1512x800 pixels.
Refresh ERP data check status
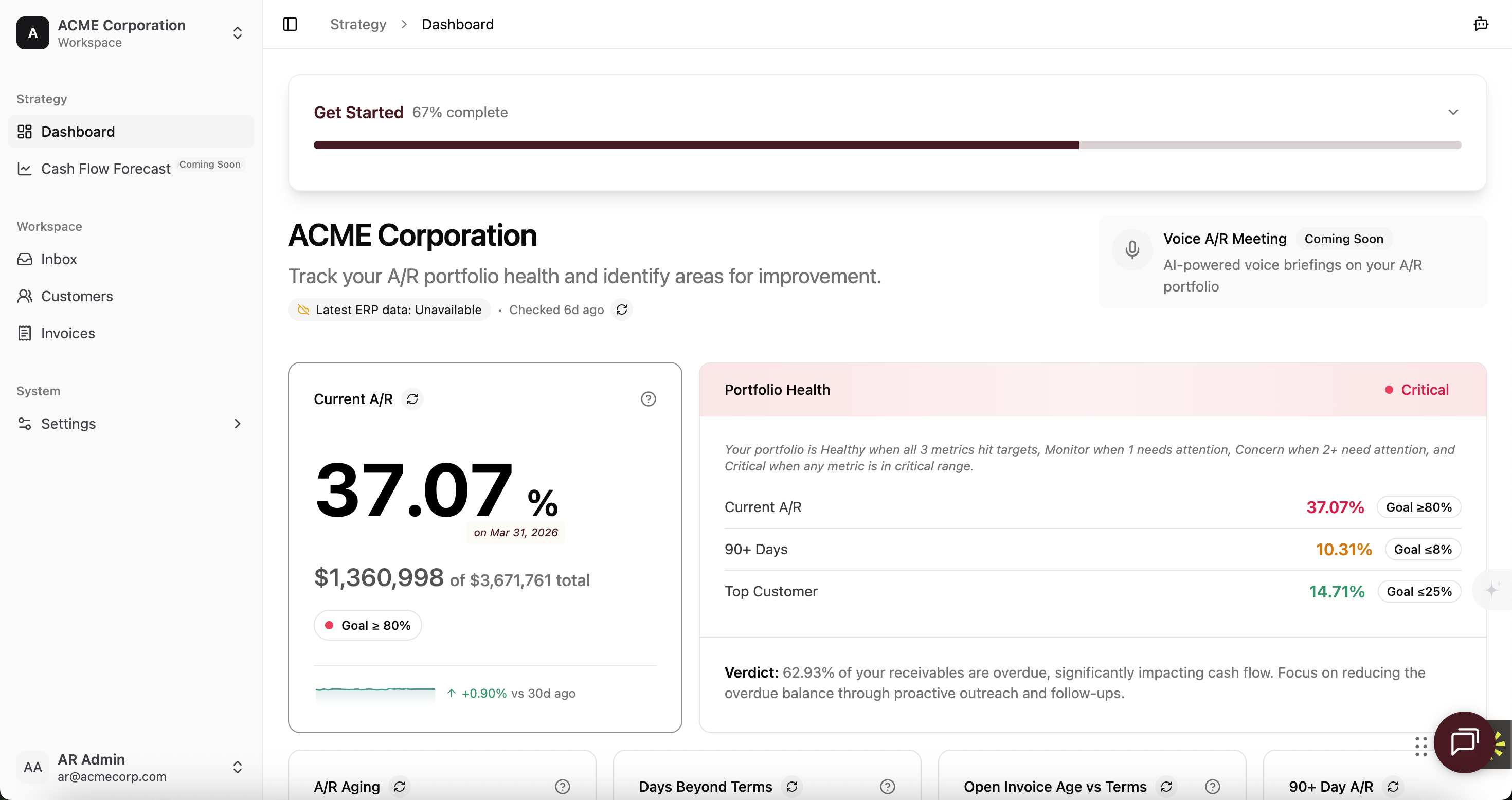pos(622,310)
